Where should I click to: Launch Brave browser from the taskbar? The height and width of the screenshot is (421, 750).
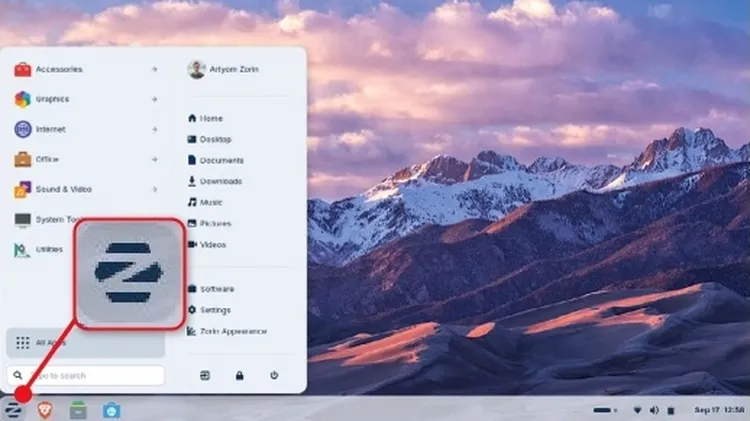pos(45,409)
